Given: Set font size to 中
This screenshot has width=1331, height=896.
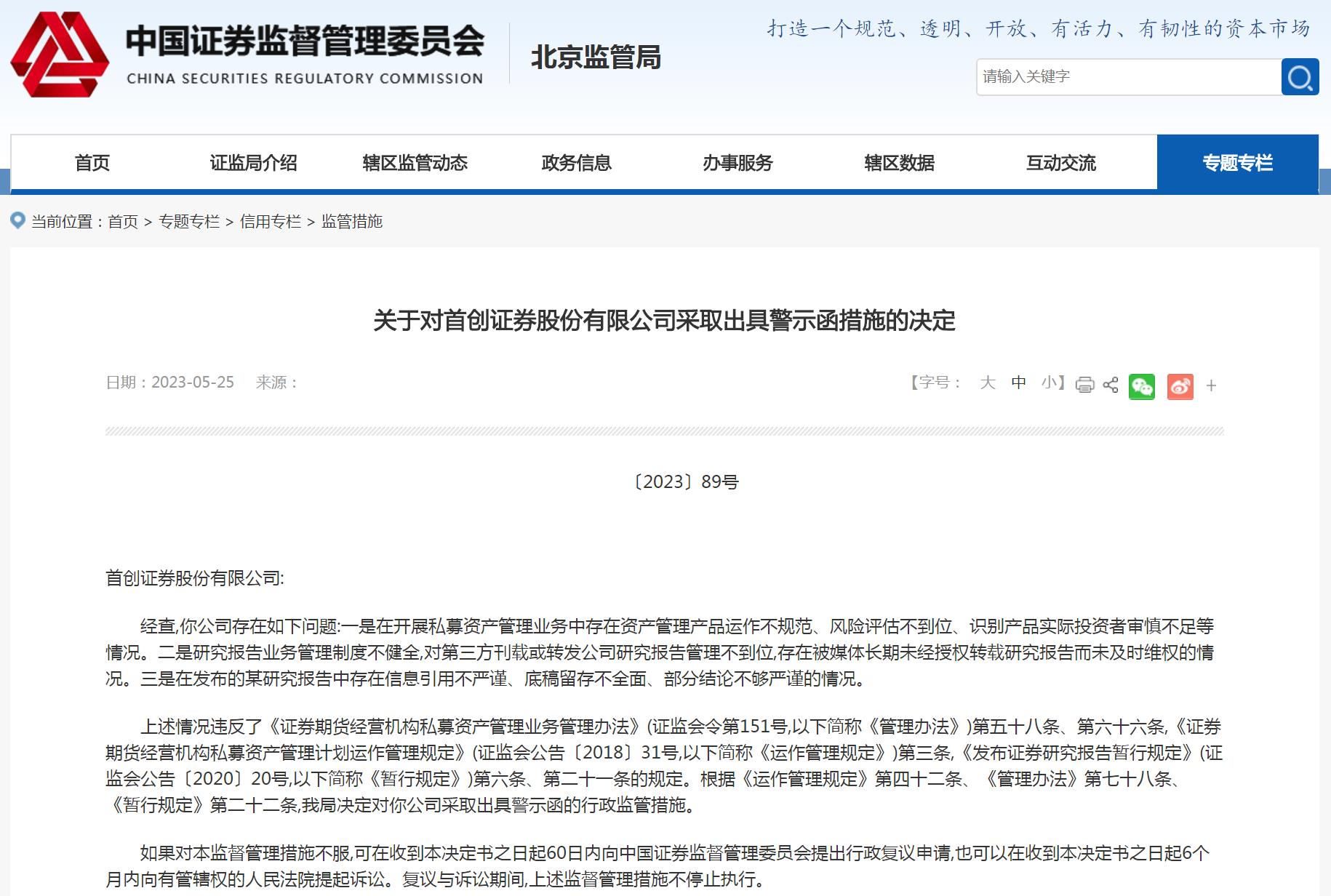Looking at the screenshot, I should tap(1018, 383).
